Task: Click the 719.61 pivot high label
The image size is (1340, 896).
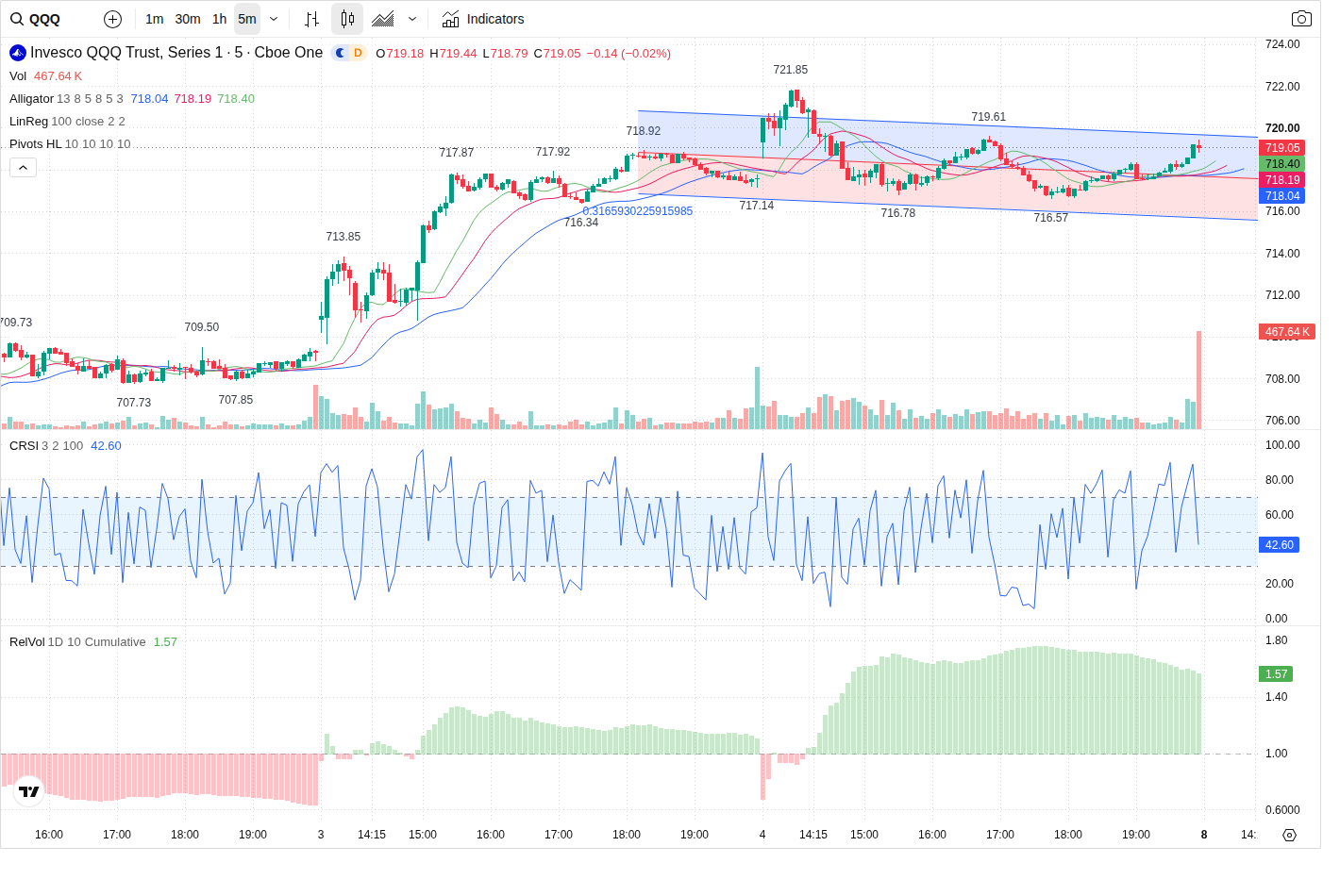Action: tap(989, 117)
